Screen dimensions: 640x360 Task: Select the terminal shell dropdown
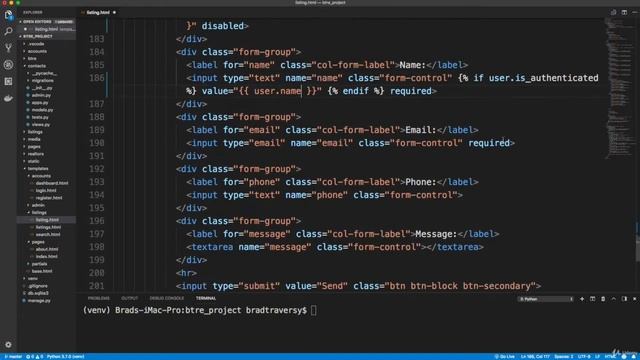point(546,299)
